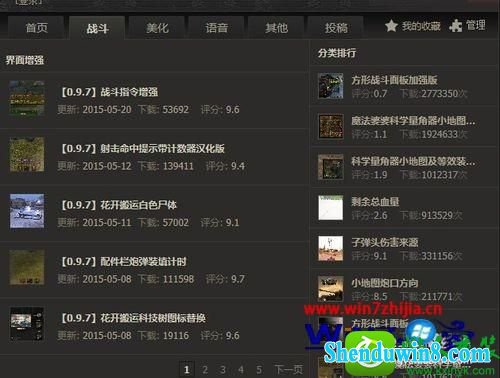Select page 1 in pagination
Image resolution: width=500 pixels, height=378 pixels.
pos(187,369)
